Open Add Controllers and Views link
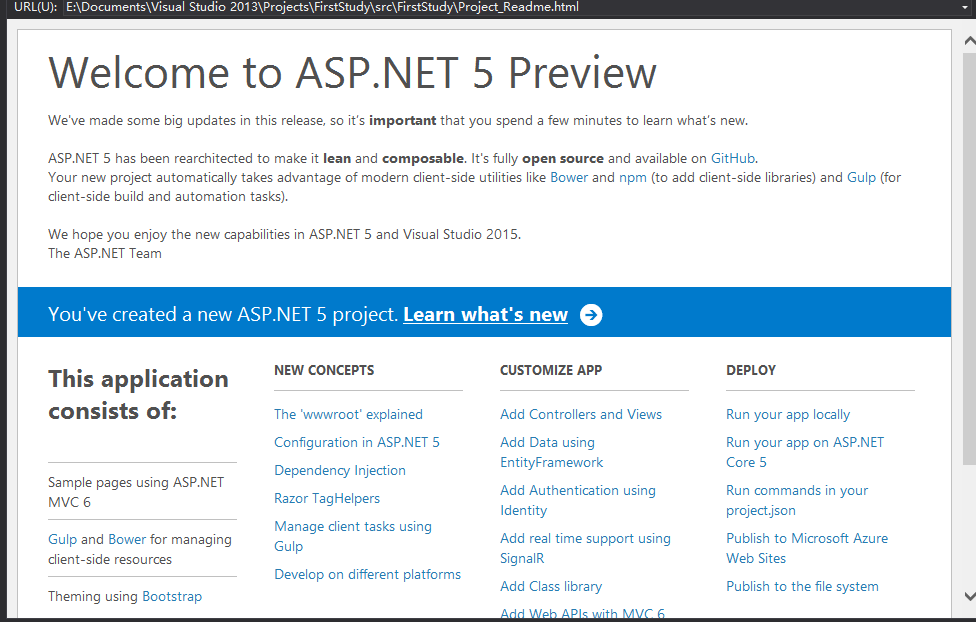The image size is (976, 622). (x=581, y=415)
